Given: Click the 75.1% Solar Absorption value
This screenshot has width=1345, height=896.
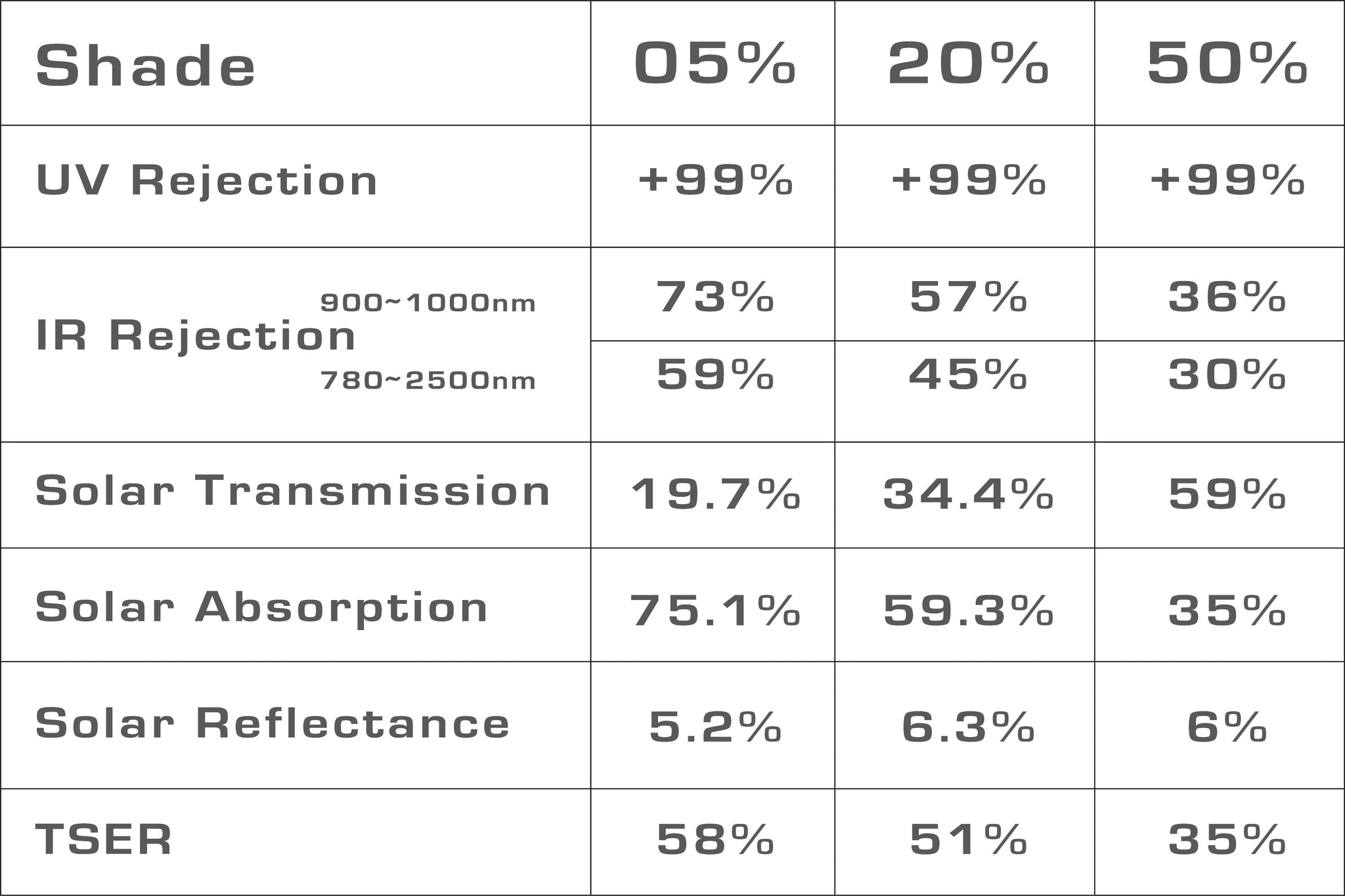Looking at the screenshot, I should (x=715, y=610).
